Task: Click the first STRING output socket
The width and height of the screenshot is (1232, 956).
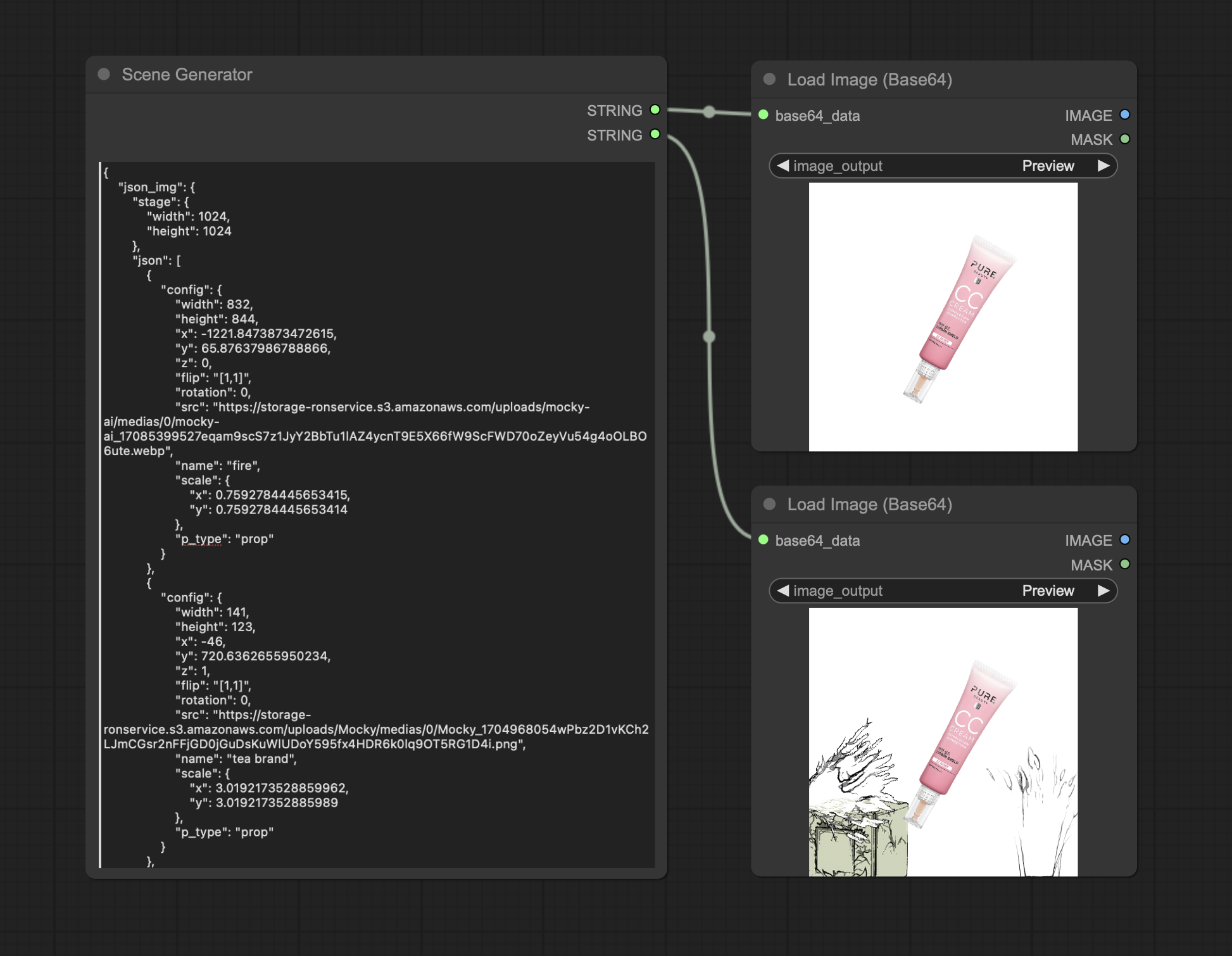Action: click(x=655, y=110)
